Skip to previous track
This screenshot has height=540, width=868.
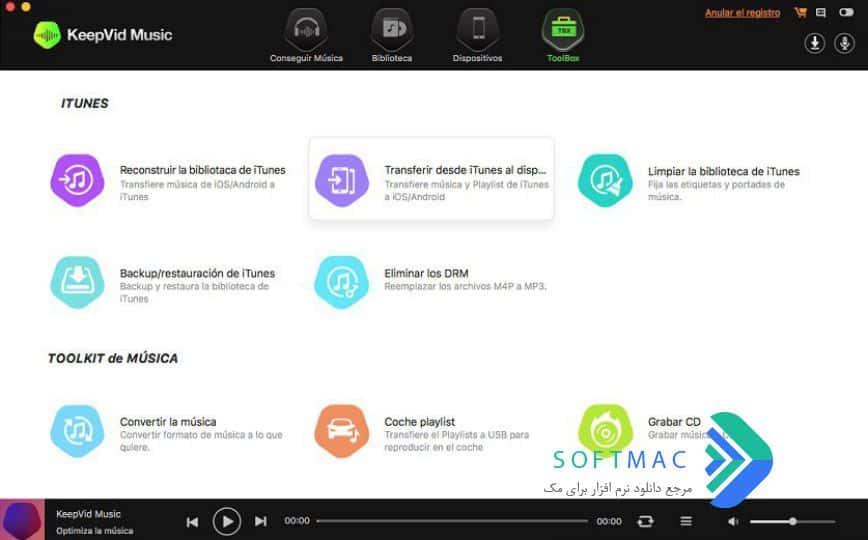pos(192,522)
